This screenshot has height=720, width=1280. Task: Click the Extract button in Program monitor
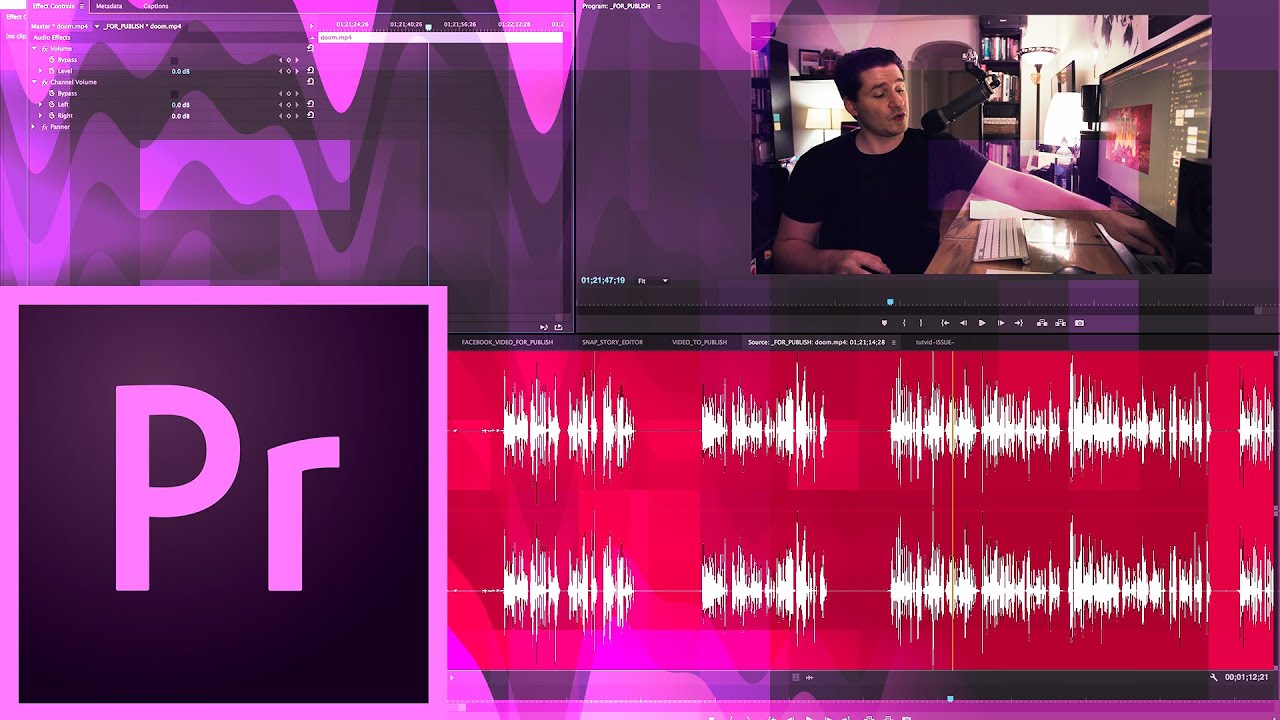(x=1060, y=323)
